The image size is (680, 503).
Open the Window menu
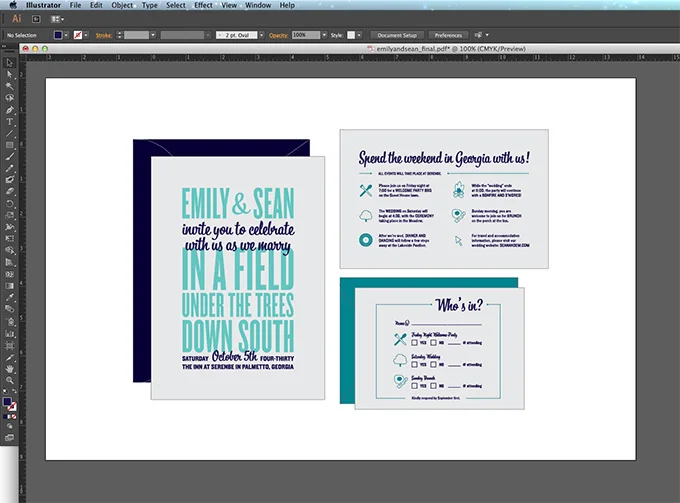tap(258, 5)
